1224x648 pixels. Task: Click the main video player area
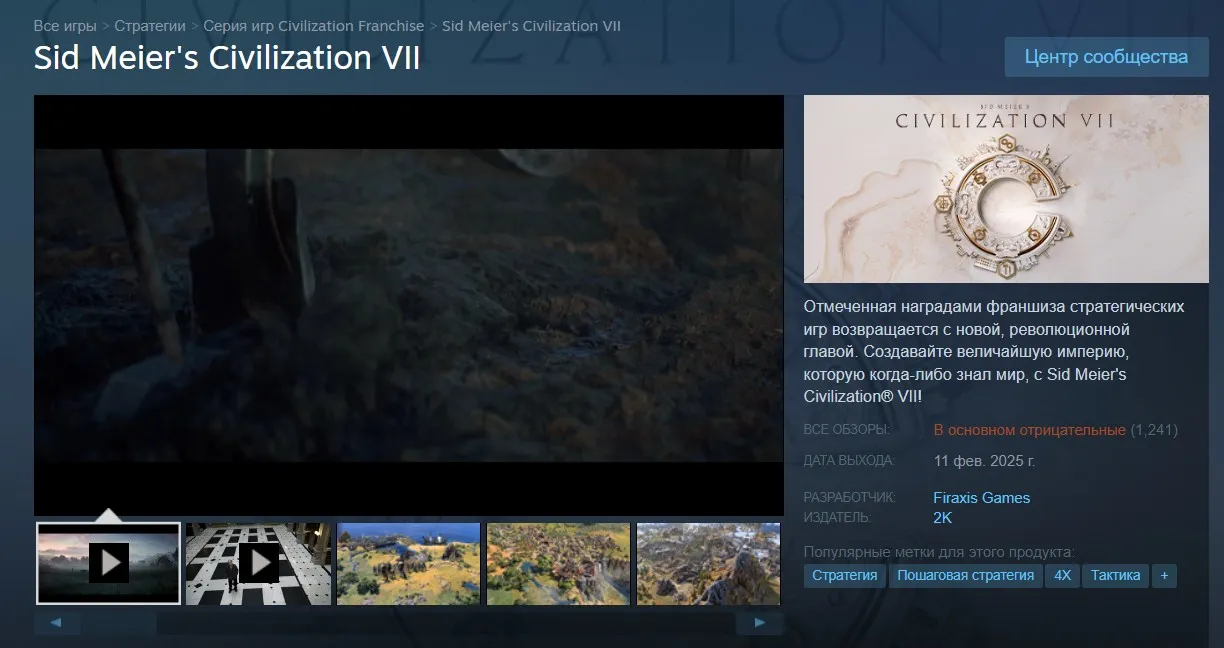coord(409,305)
